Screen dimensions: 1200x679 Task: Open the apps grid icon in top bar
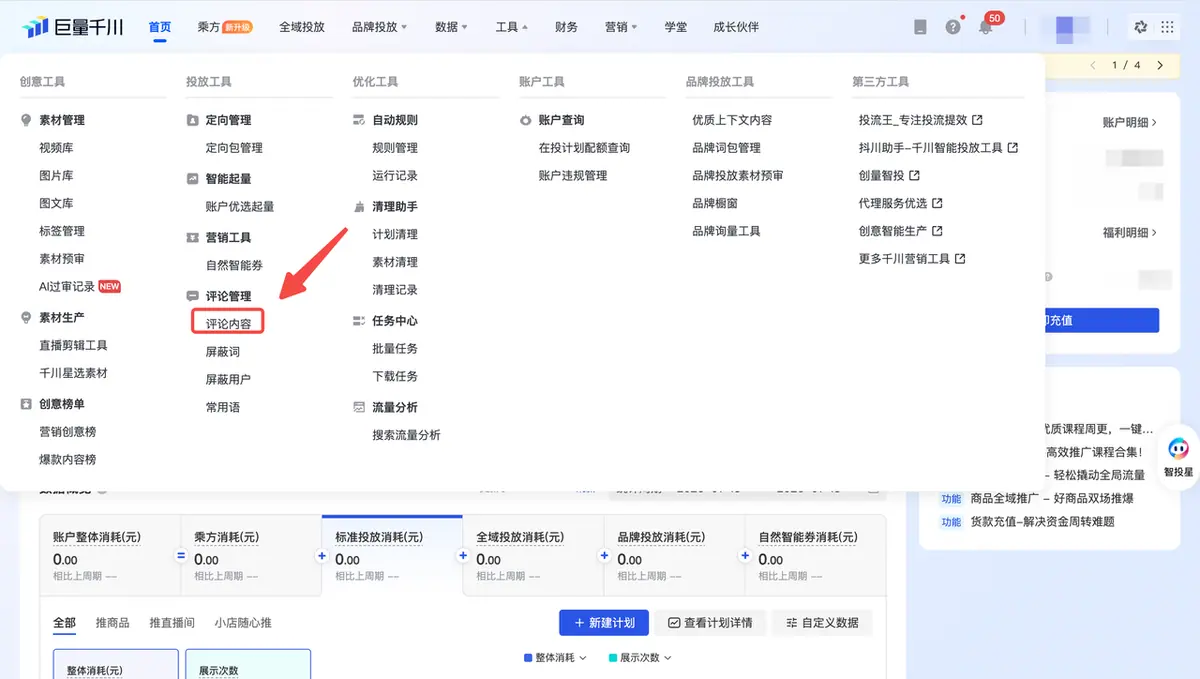click(x=1167, y=27)
